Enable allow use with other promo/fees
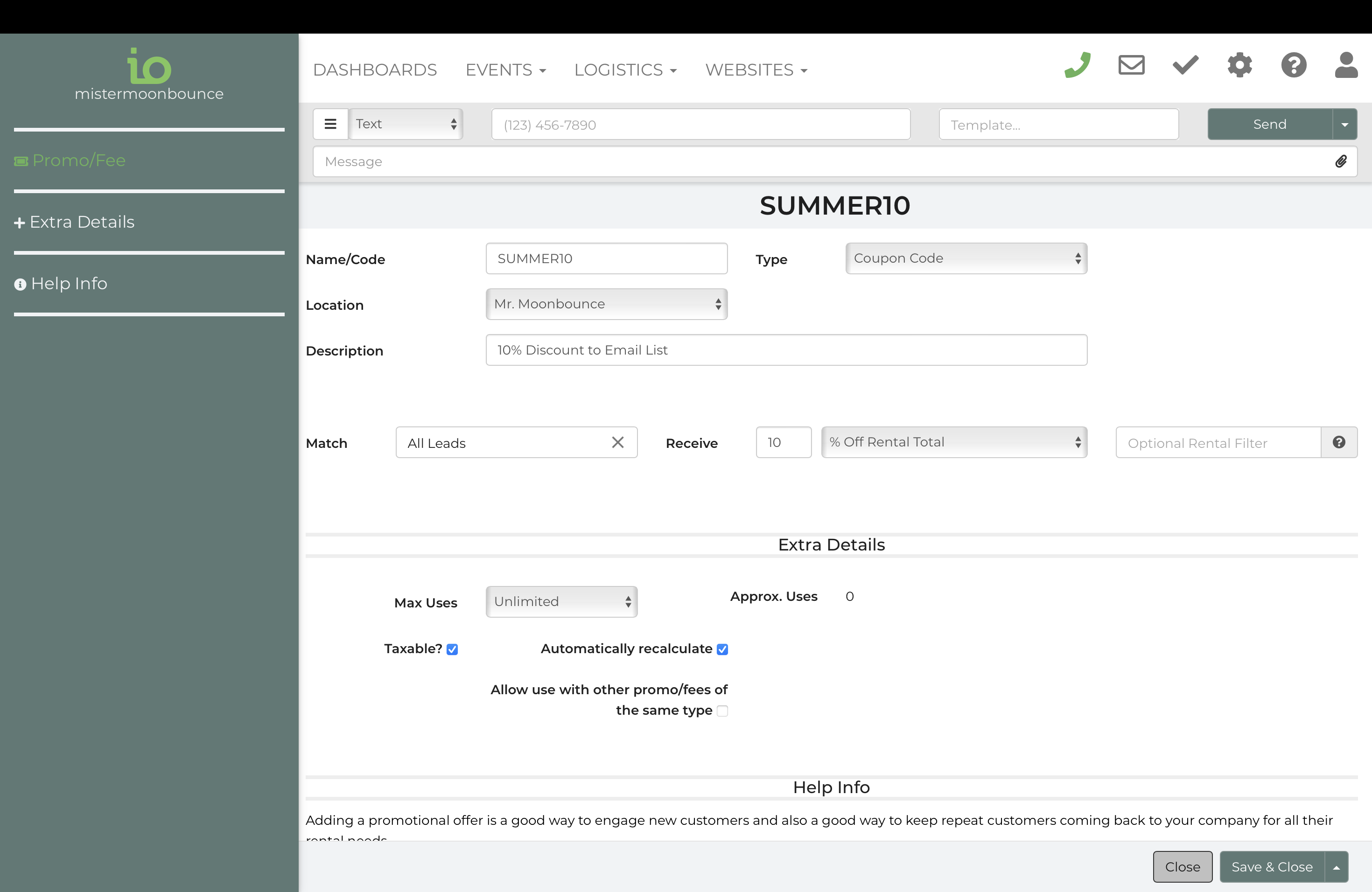The width and height of the screenshot is (1372, 892). tap(722, 711)
